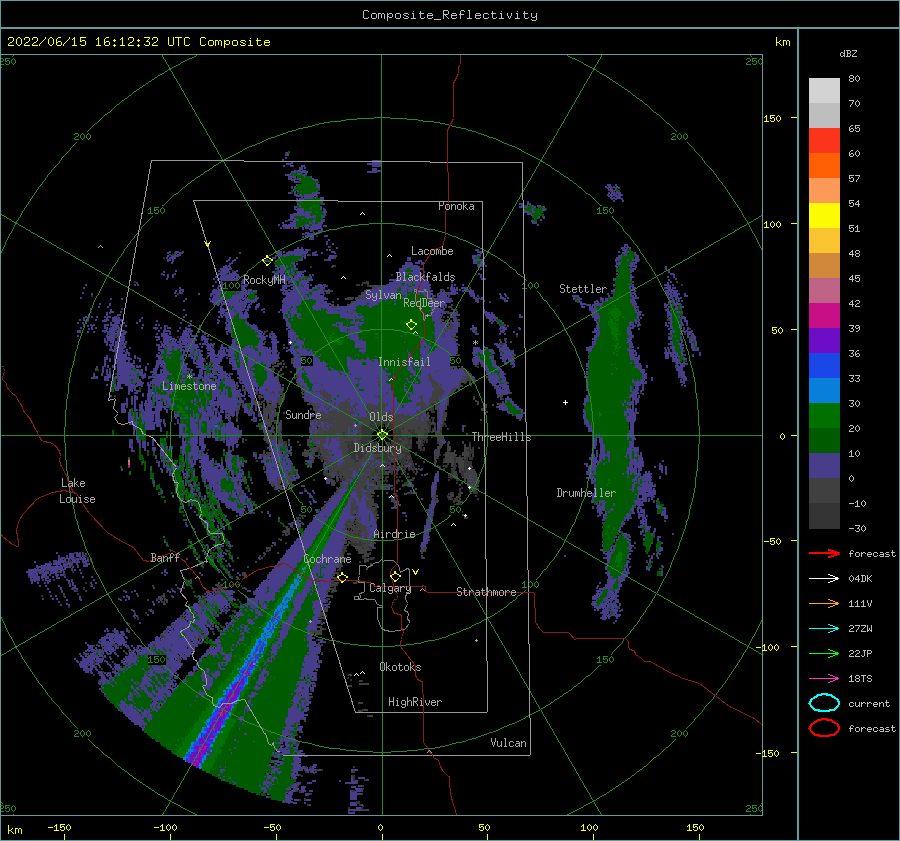The width and height of the screenshot is (900, 841).
Task: Click the Ponoka label
Action: (x=456, y=206)
